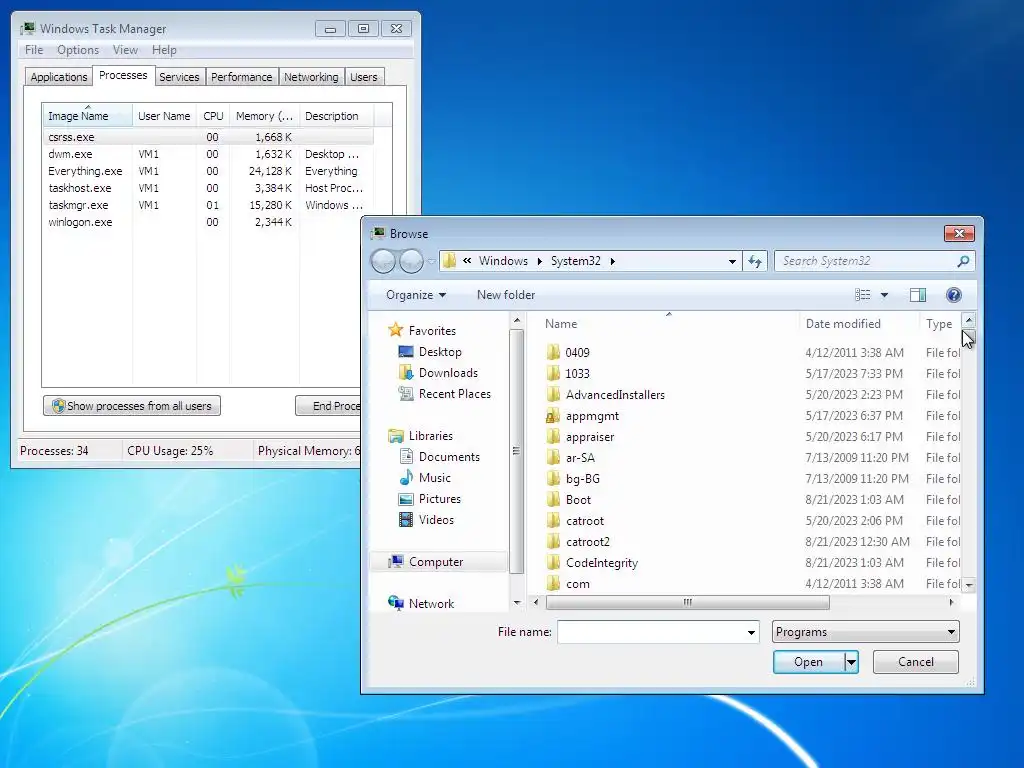This screenshot has width=1024, height=768.
Task: Click the Back arrow in Browse dialog
Action: point(383,261)
